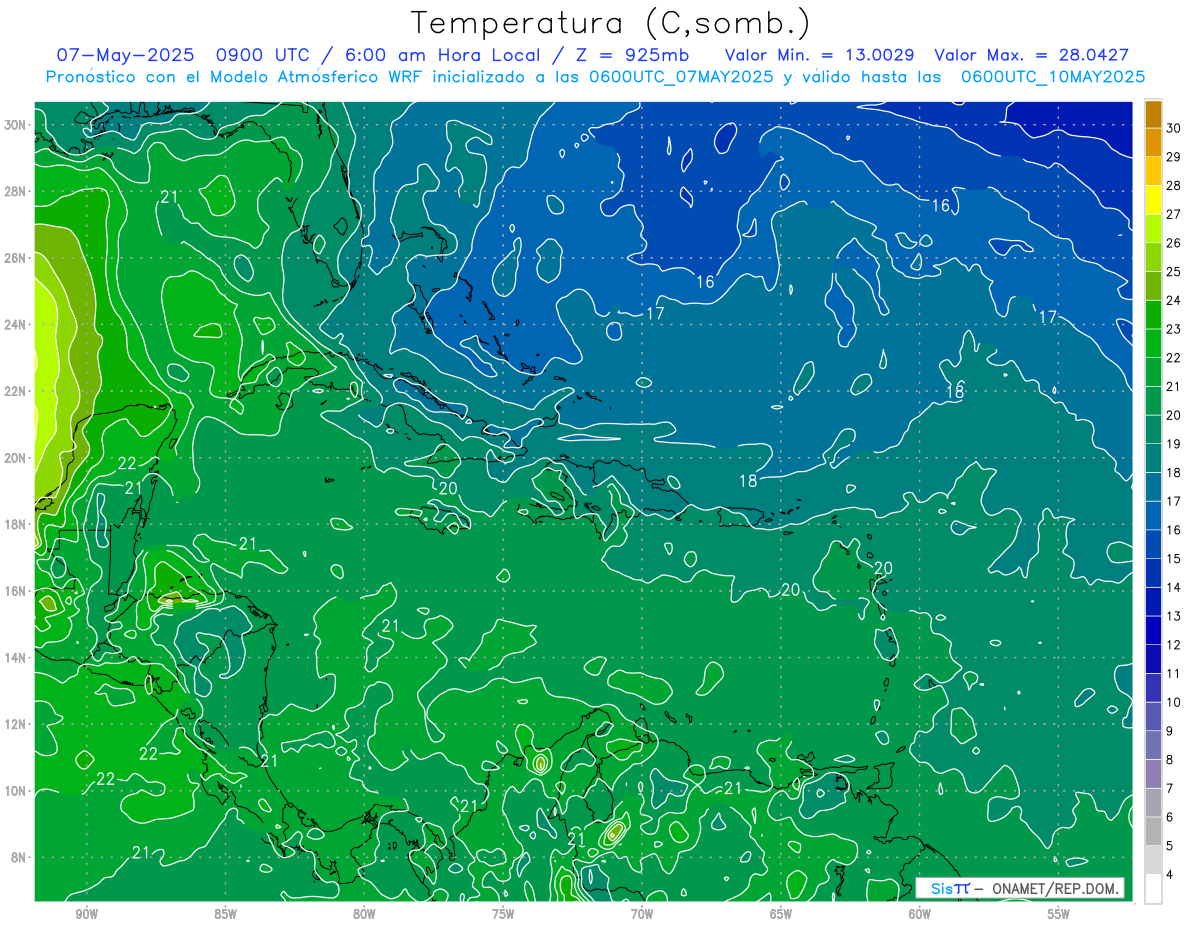The image size is (1200, 927).
Task: Click color scale label '24'
Action: [x=1174, y=300]
